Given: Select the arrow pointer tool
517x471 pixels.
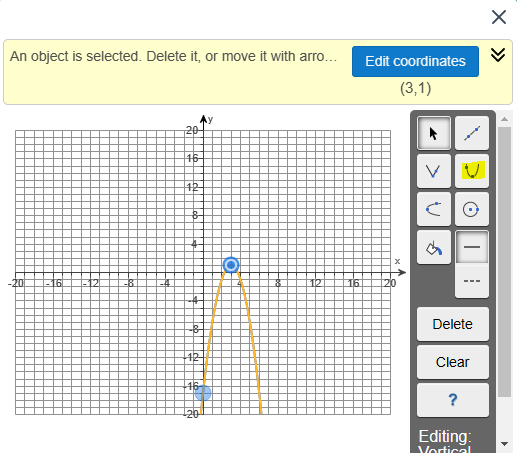Looking at the screenshot, I should [434, 133].
